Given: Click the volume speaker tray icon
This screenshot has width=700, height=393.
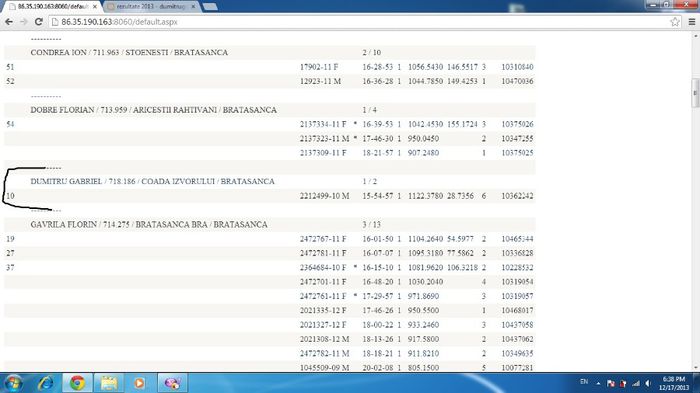Looking at the screenshot, I should click(648, 383).
